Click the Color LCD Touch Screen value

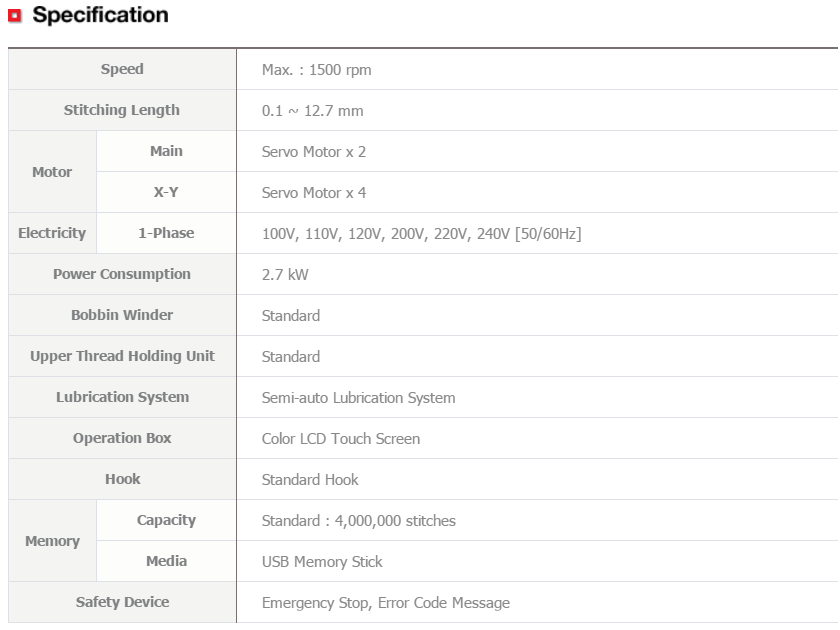click(x=340, y=439)
